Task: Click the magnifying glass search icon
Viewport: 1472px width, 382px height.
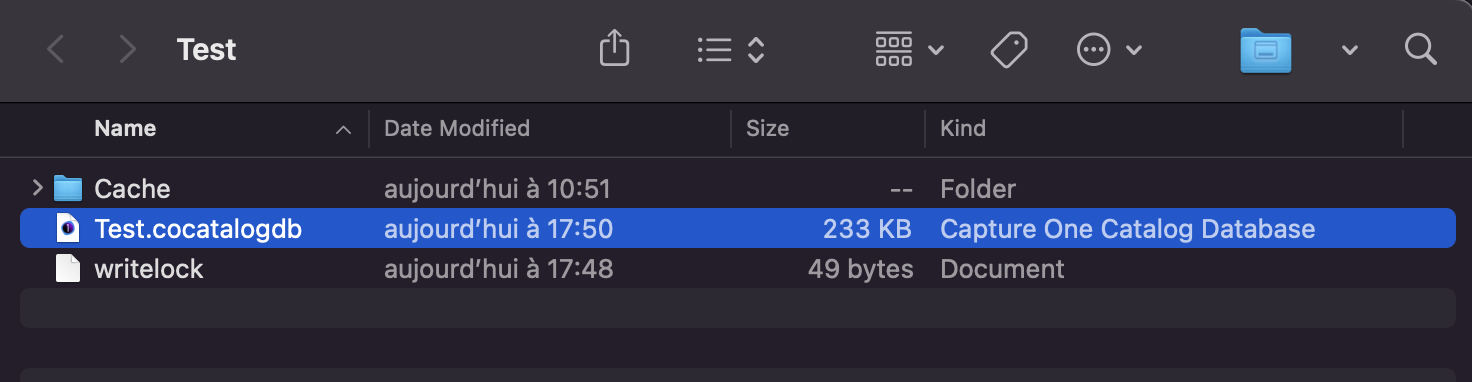Action: coord(1420,49)
